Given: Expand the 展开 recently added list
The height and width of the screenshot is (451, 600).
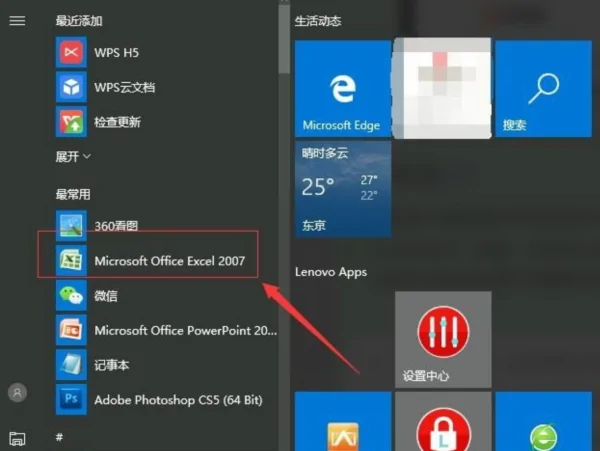Looking at the screenshot, I should click(x=73, y=157).
